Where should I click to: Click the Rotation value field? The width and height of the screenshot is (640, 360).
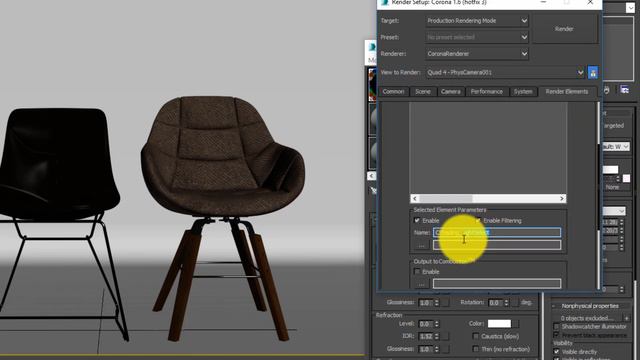coord(496,302)
